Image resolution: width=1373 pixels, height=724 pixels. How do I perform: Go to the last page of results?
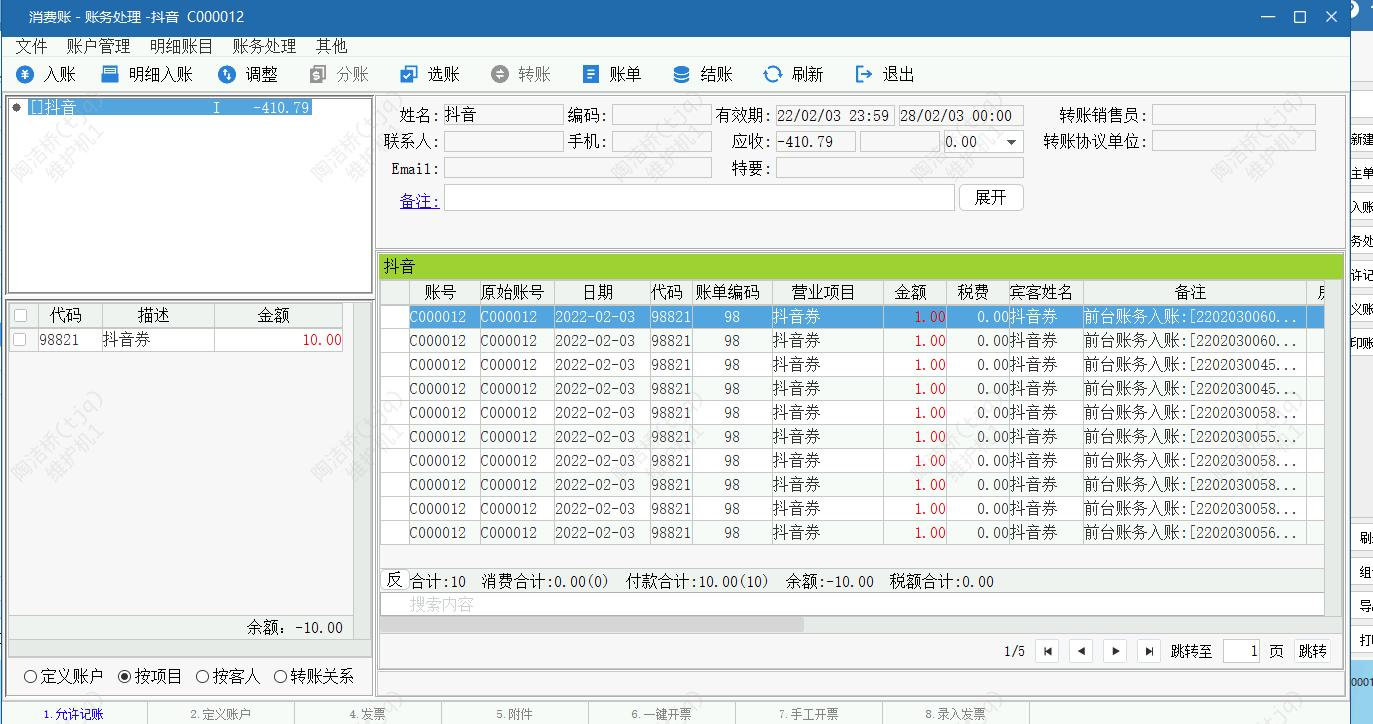coord(1149,651)
